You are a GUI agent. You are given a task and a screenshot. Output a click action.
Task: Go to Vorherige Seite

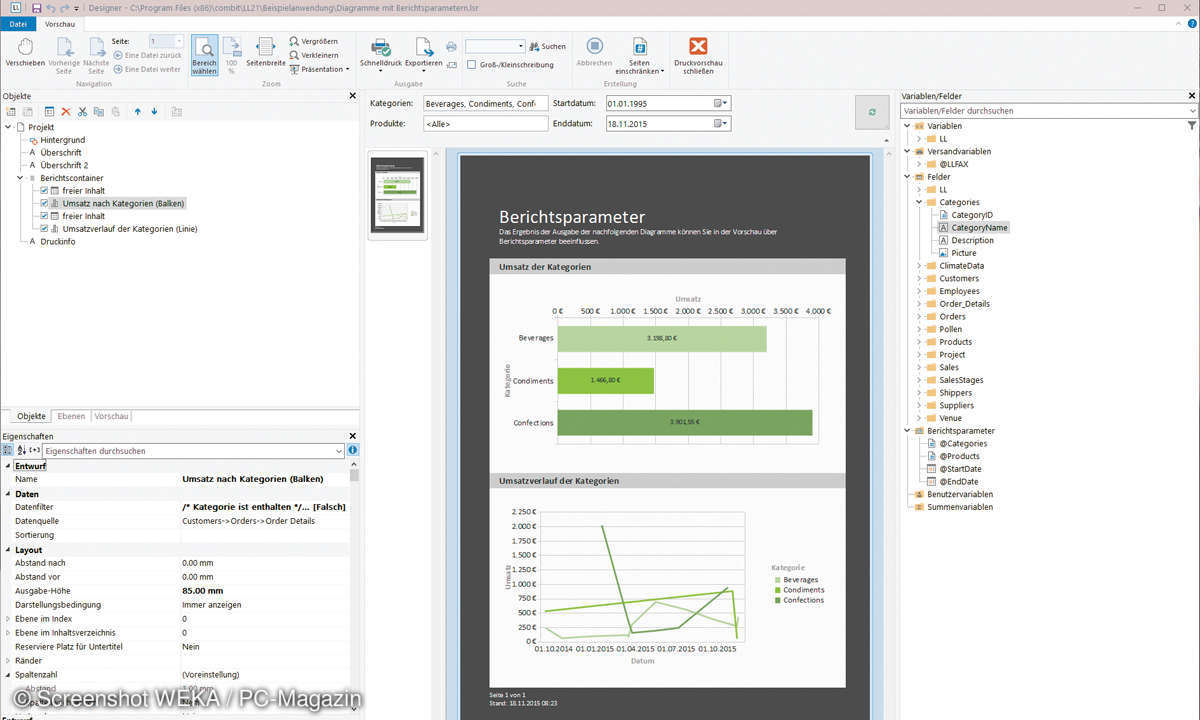click(64, 54)
